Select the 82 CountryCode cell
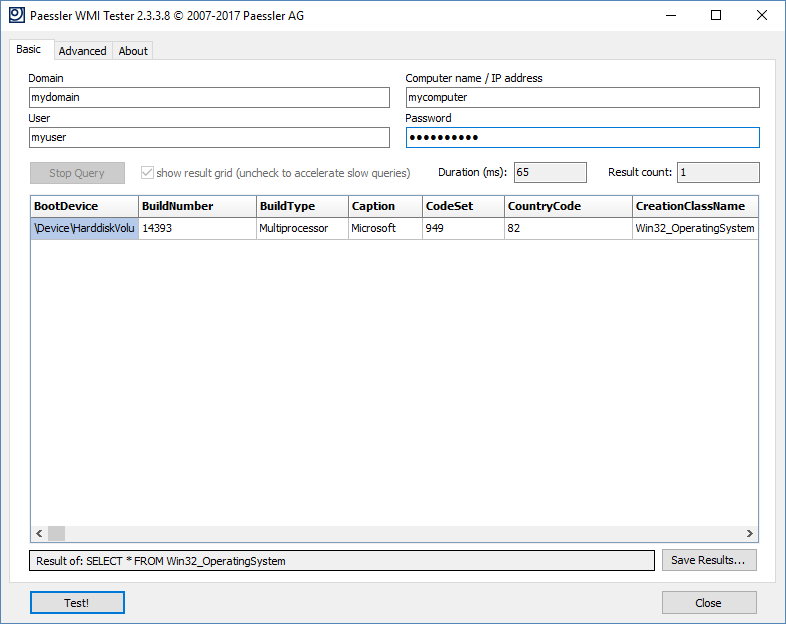Screen dimensions: 786x624 [x=568, y=229]
